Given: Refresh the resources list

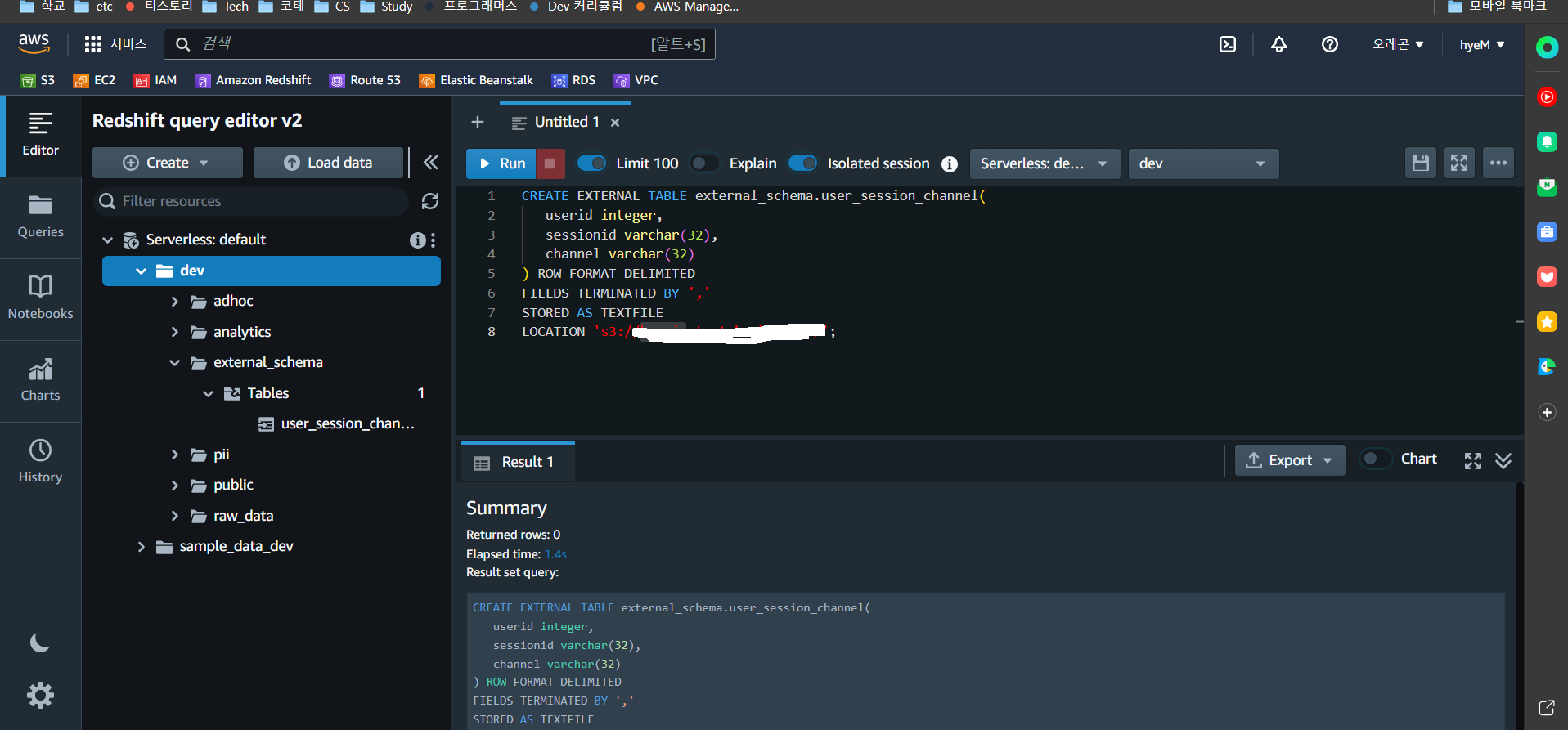Looking at the screenshot, I should [430, 201].
